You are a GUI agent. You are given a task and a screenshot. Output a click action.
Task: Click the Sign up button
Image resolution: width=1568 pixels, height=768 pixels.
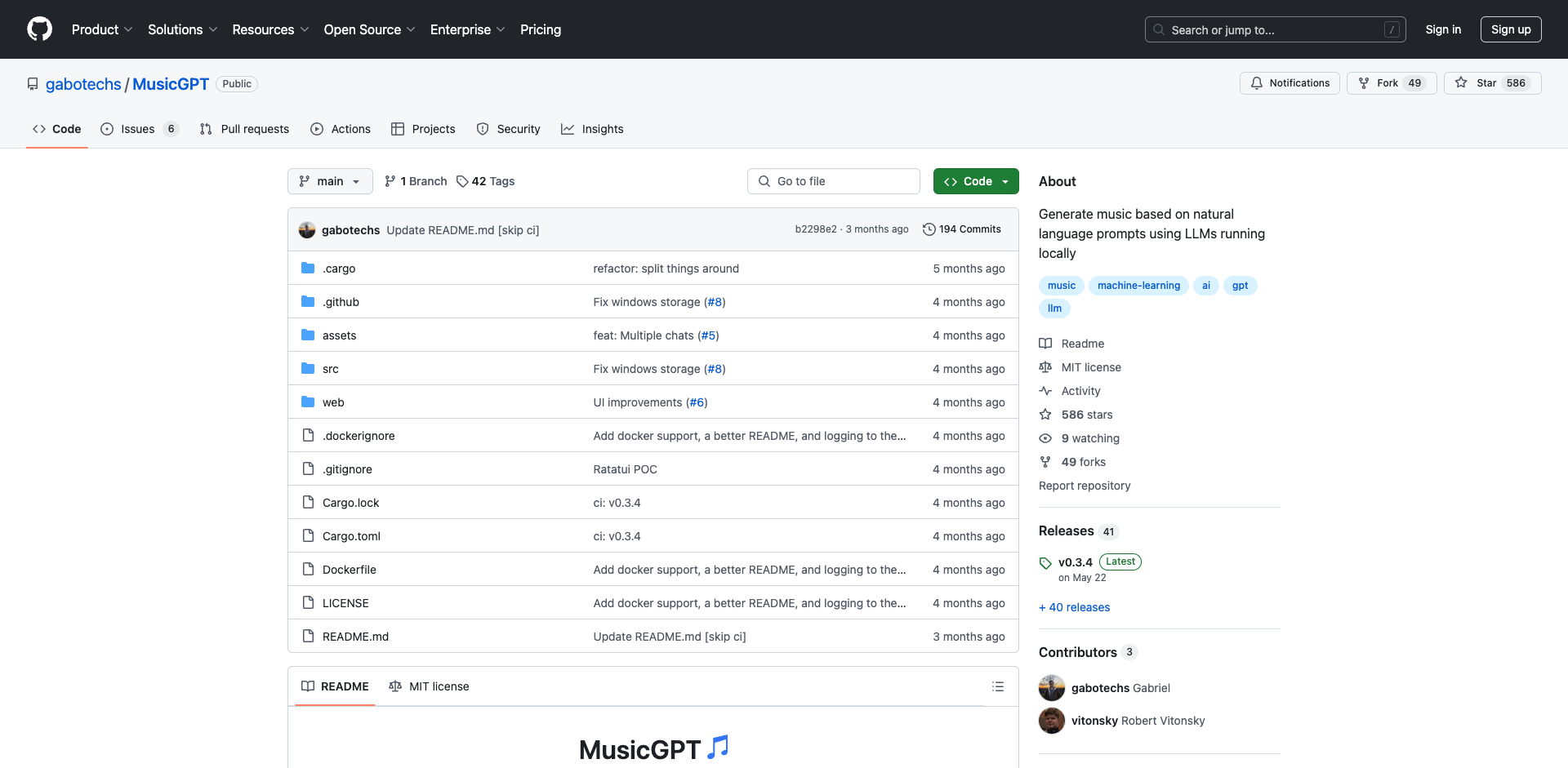coord(1511,29)
